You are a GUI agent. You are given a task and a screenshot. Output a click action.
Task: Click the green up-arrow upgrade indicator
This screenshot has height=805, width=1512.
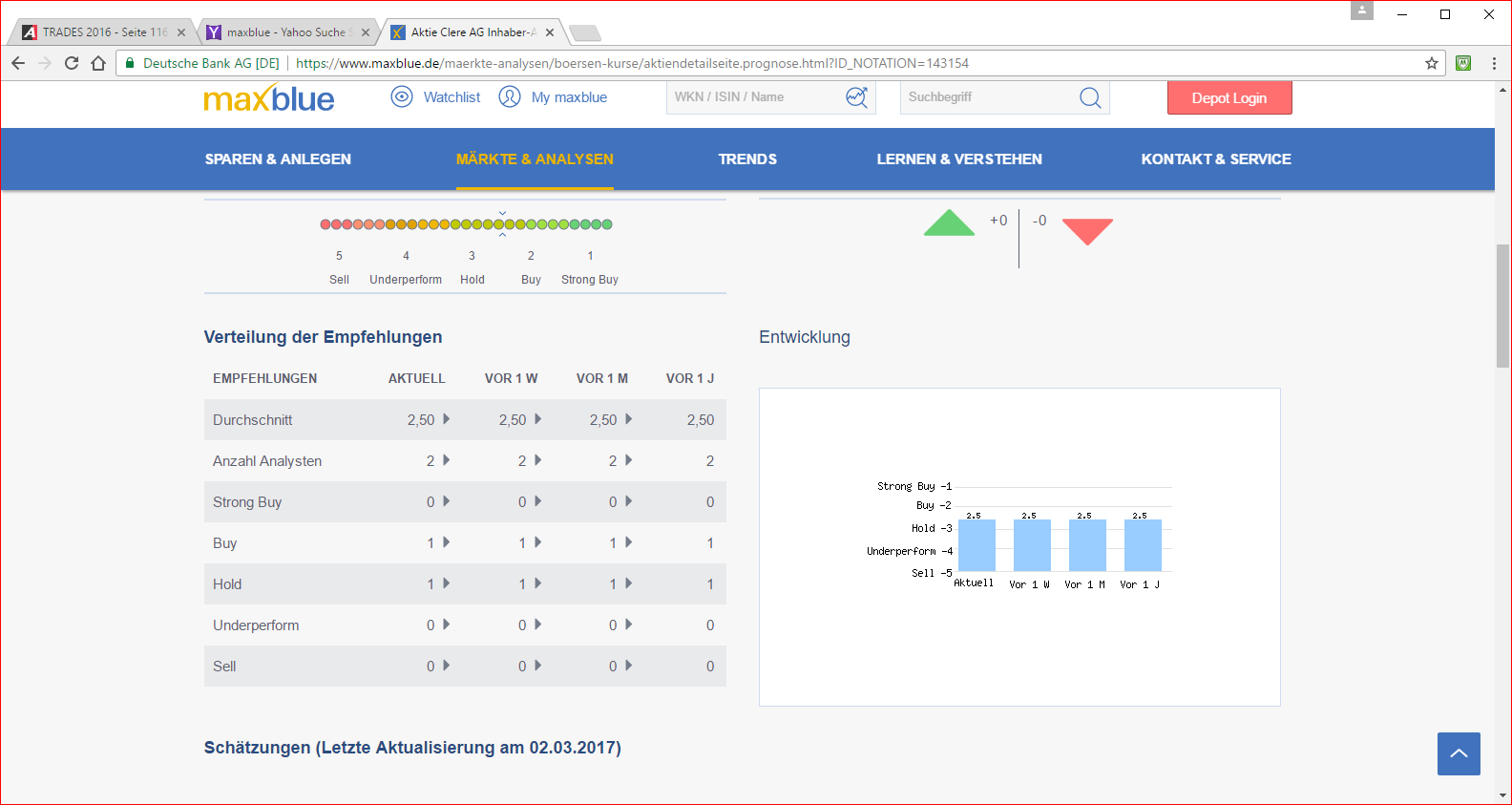[949, 223]
